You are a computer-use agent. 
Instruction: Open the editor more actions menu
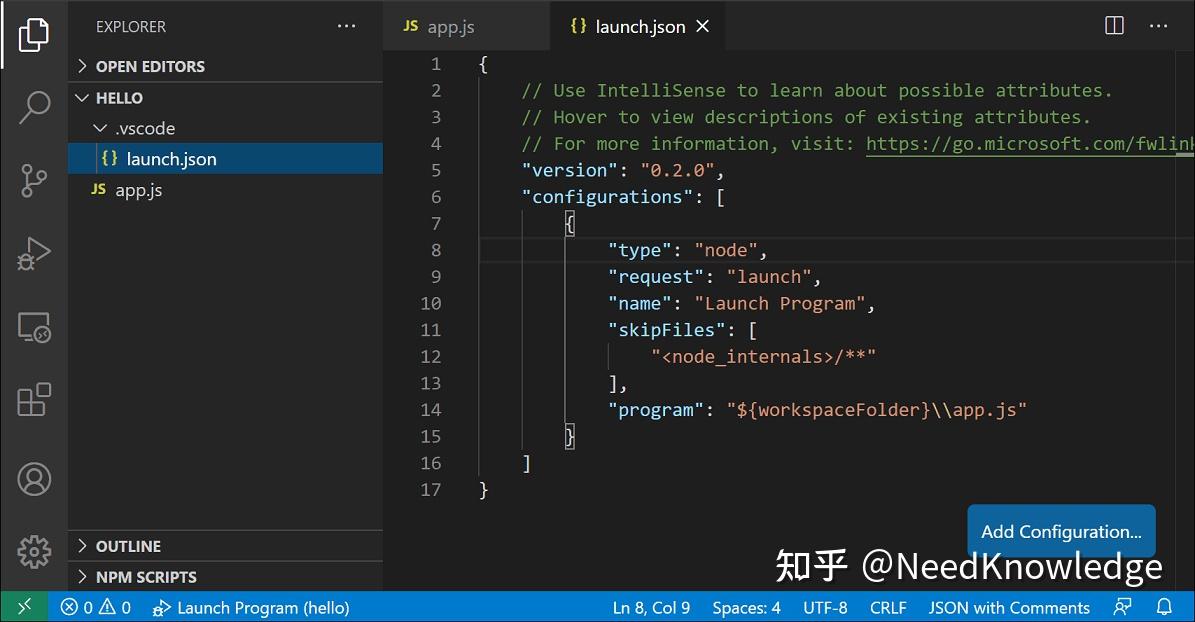coord(1158,26)
